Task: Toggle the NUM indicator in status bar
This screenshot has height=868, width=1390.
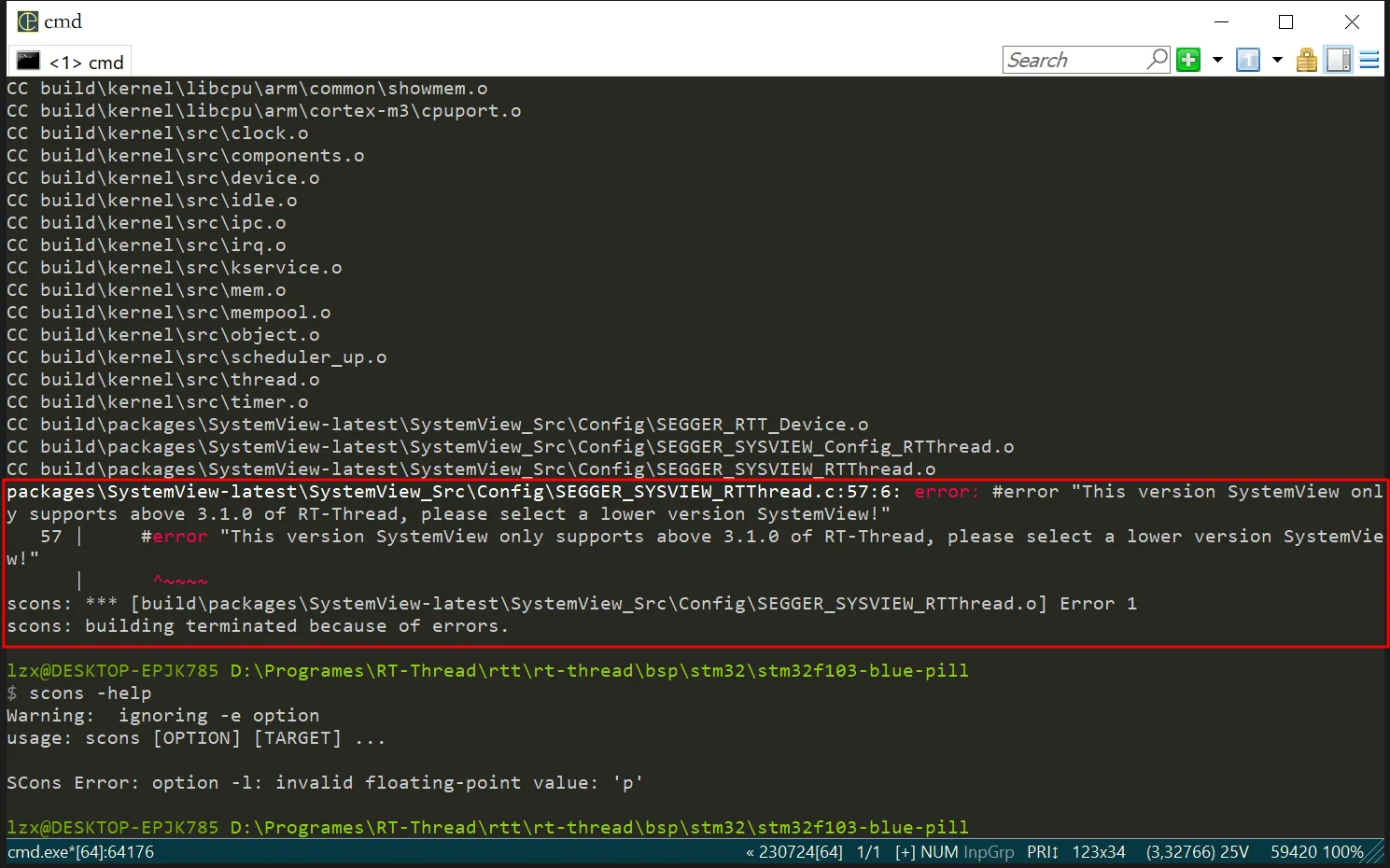Action: click(940, 852)
